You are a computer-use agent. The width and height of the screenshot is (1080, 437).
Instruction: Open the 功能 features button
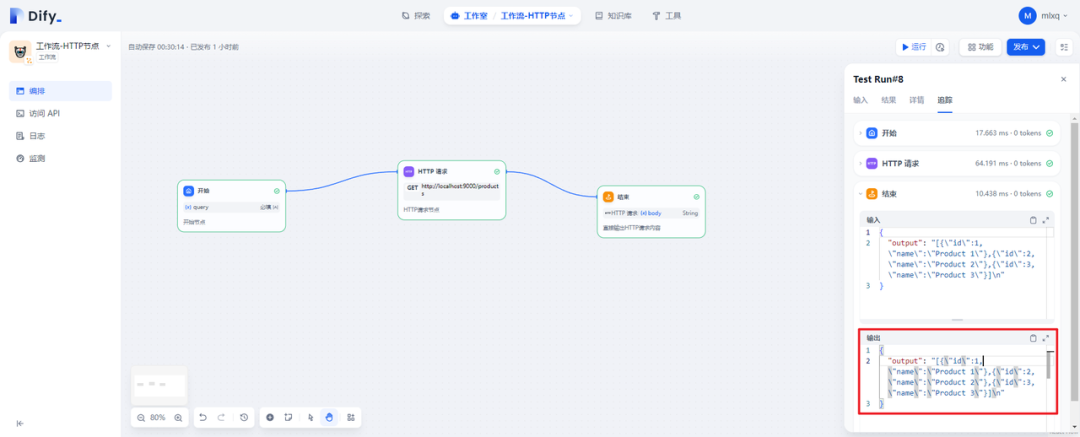980,47
